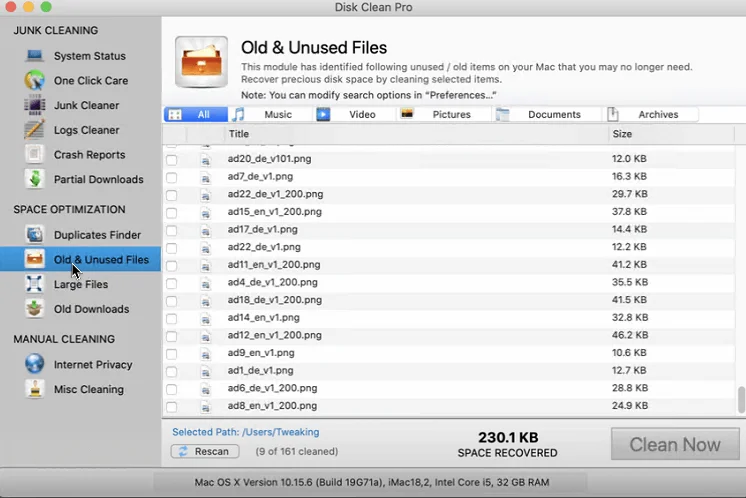Check the box for ad1_de_v1.png

[172, 371]
